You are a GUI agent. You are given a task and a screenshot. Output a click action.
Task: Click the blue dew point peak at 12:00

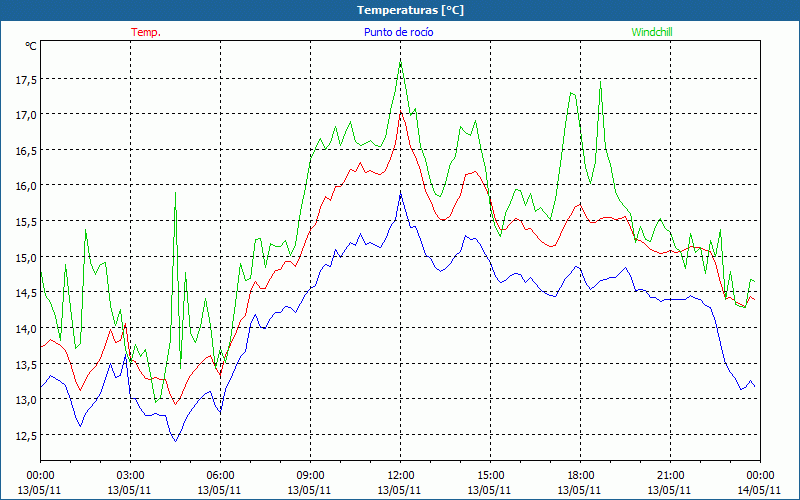click(x=401, y=194)
